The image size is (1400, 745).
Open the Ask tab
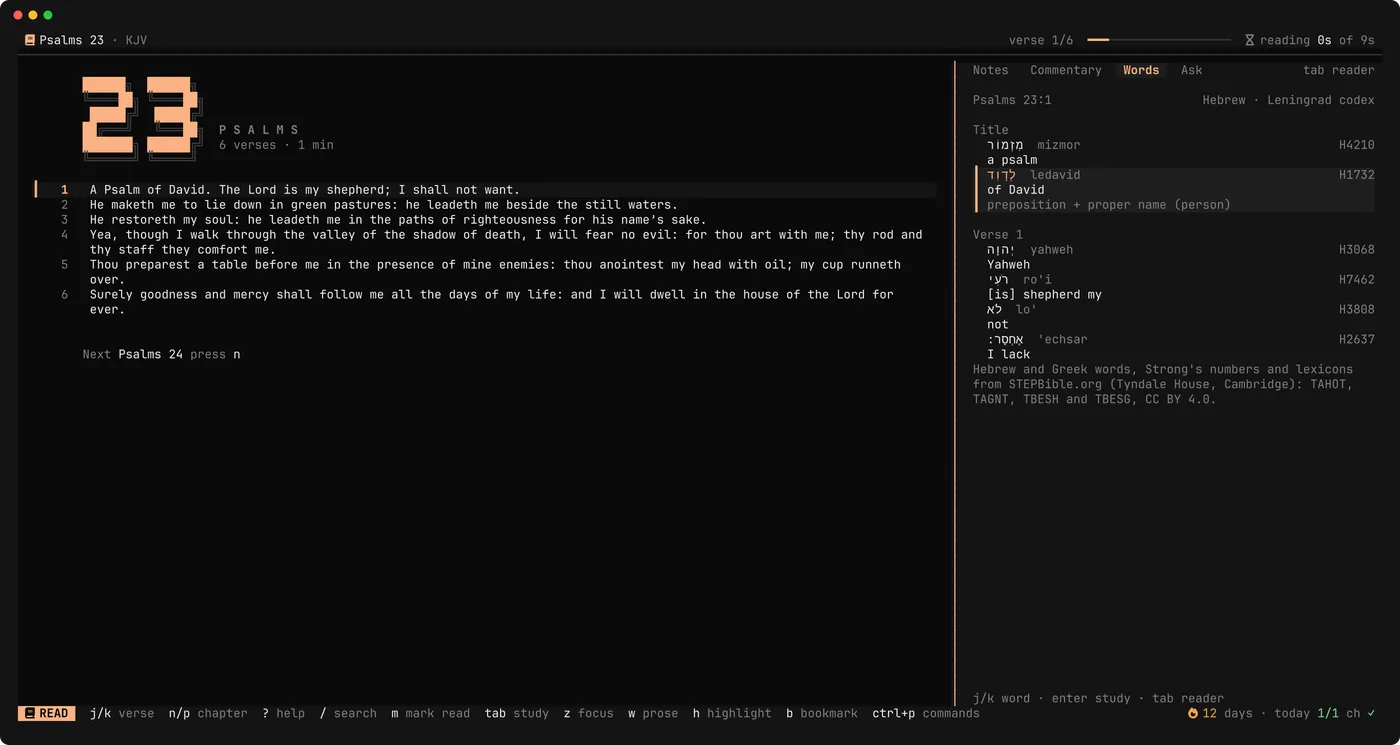[1191, 70]
